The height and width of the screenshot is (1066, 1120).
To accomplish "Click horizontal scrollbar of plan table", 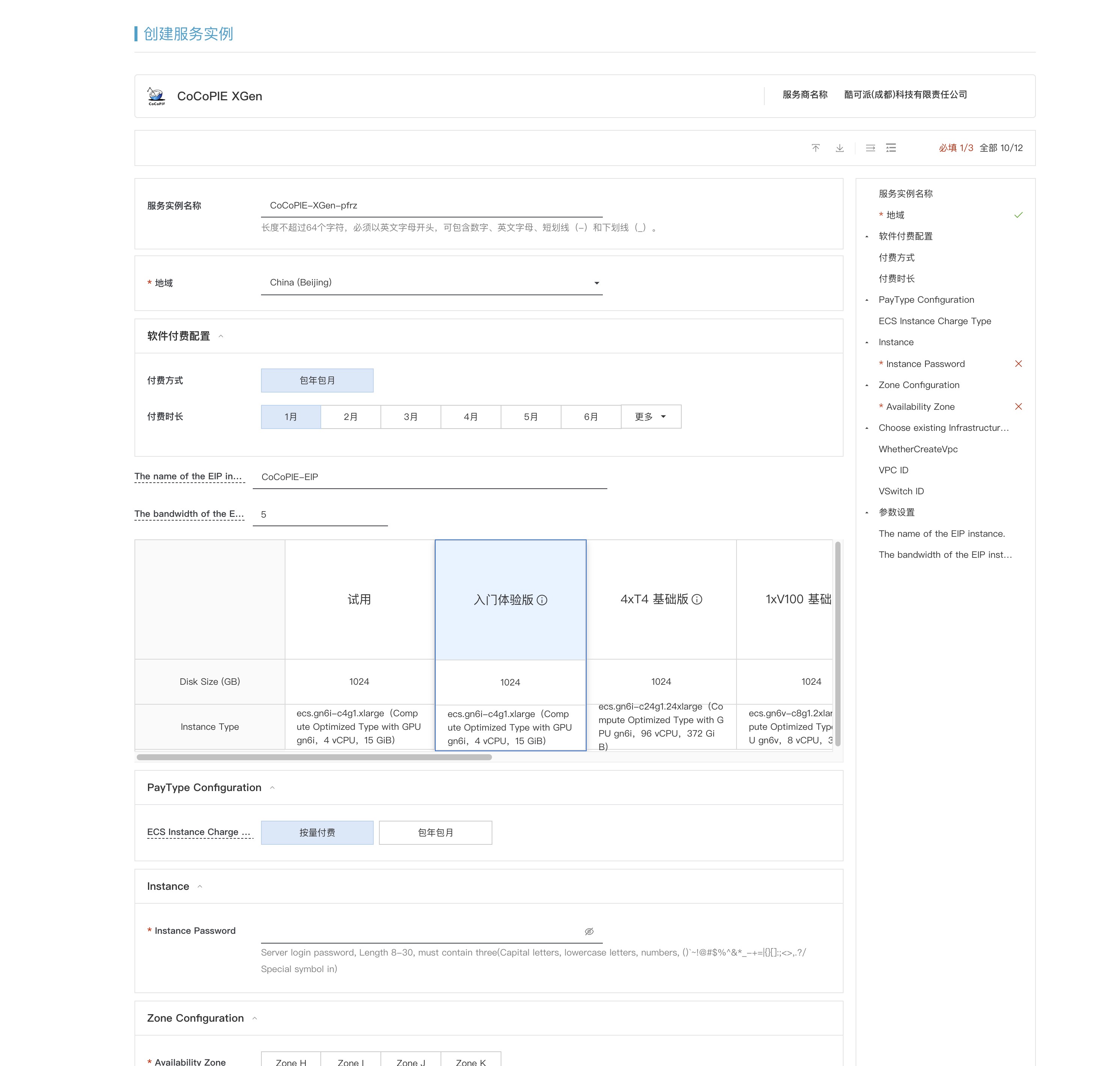I will point(314,757).
